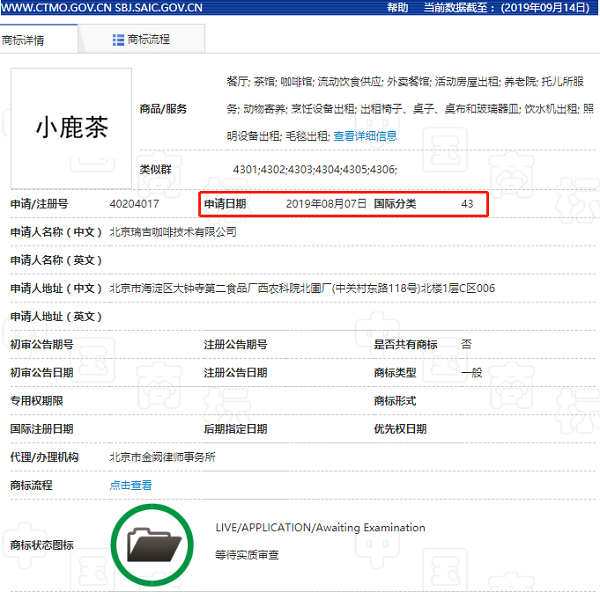Select the 商标详情 tab
600x592 pixels.
(38, 39)
